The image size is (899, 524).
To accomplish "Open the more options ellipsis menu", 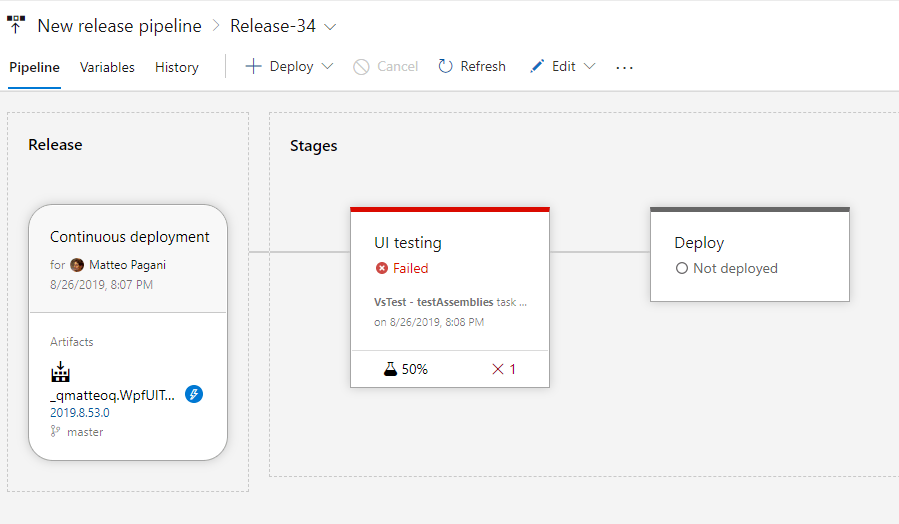I will click(x=625, y=67).
